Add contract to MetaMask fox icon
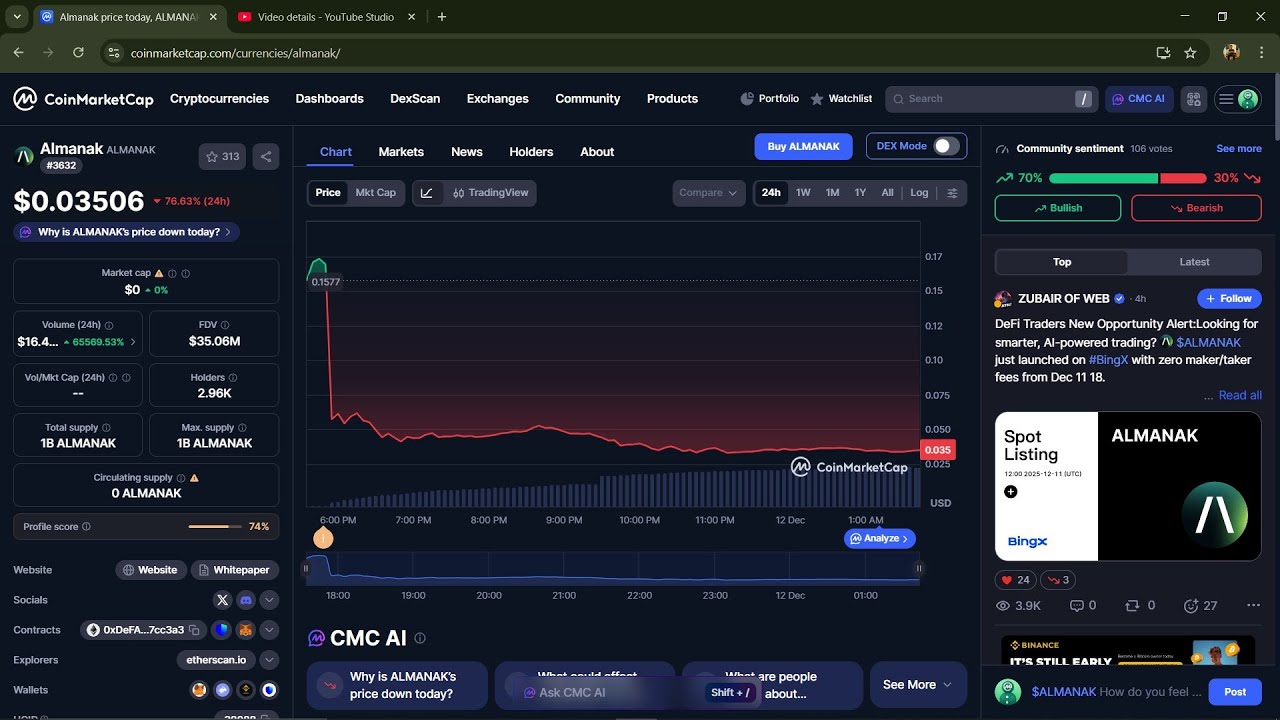Image resolution: width=1280 pixels, height=720 pixels. click(x=245, y=630)
